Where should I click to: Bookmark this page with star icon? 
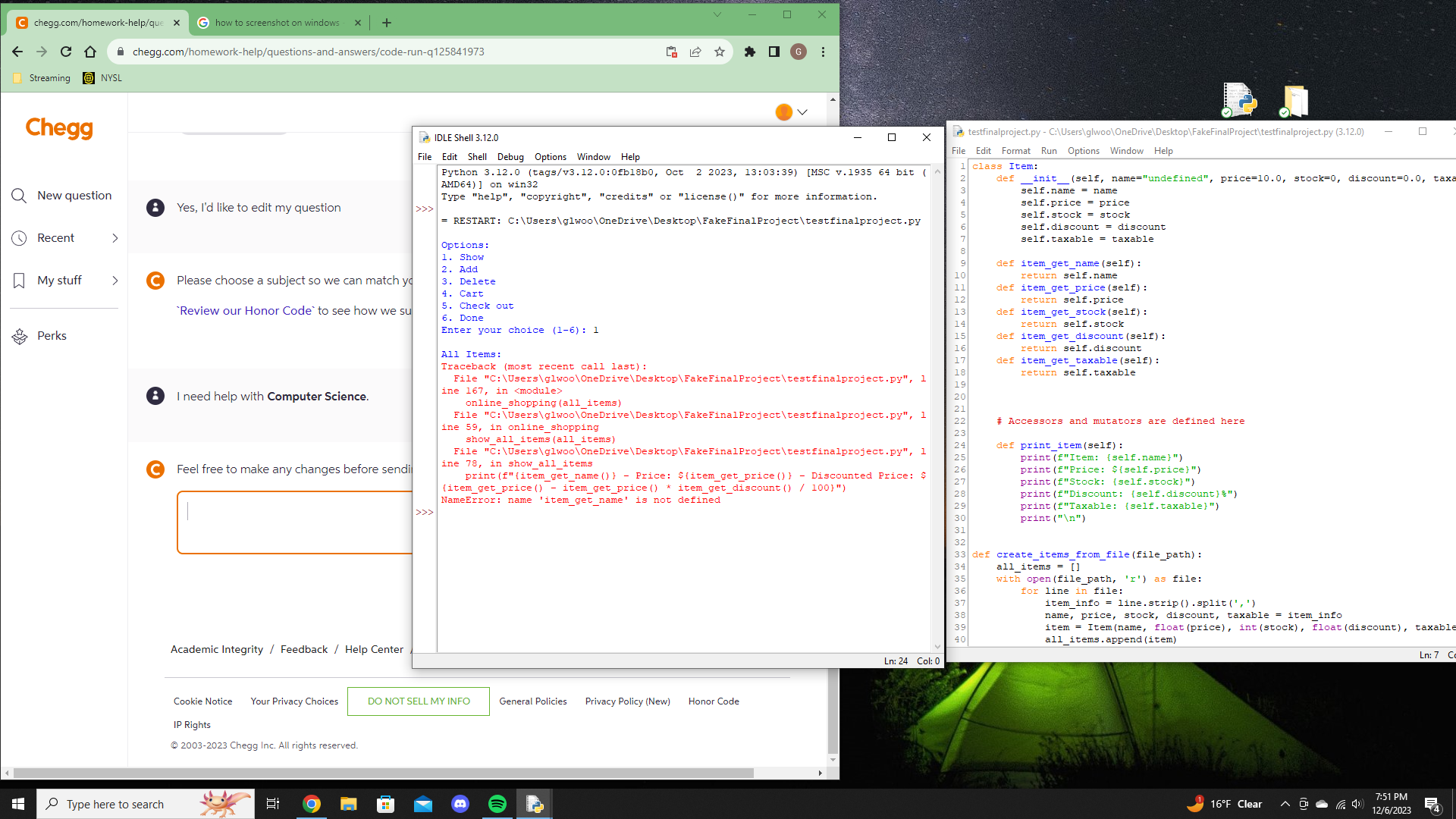pyautogui.click(x=720, y=52)
